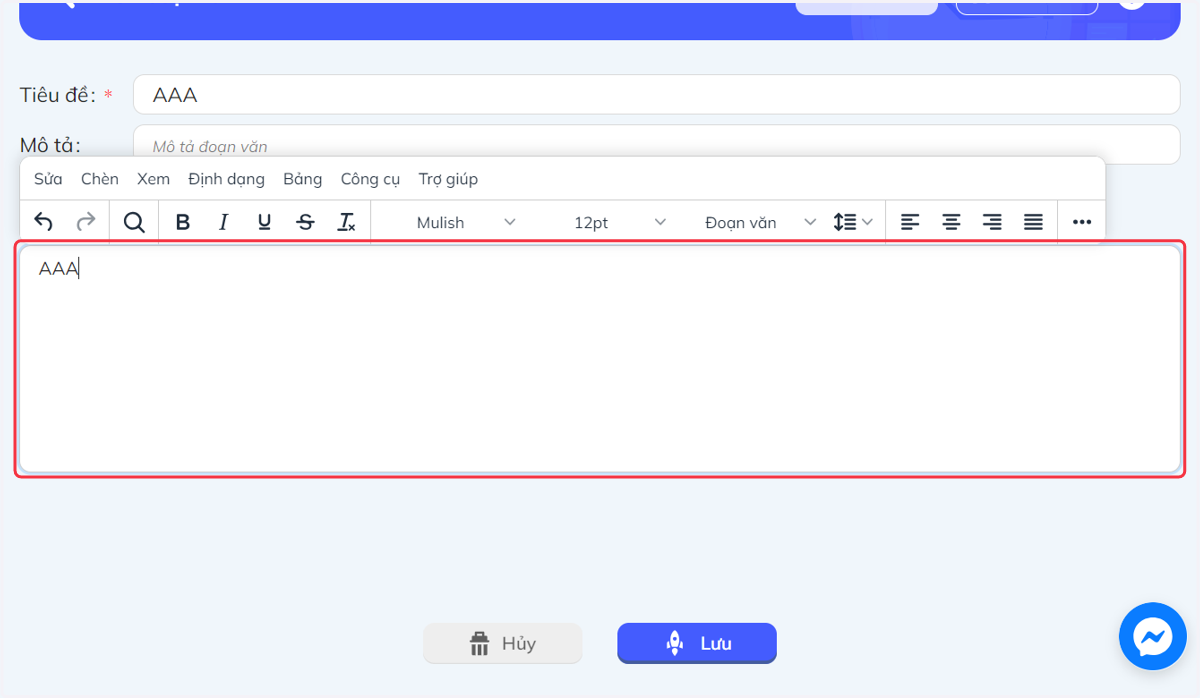Toggle italic formatting
The width and height of the screenshot is (1200, 698).
click(224, 222)
